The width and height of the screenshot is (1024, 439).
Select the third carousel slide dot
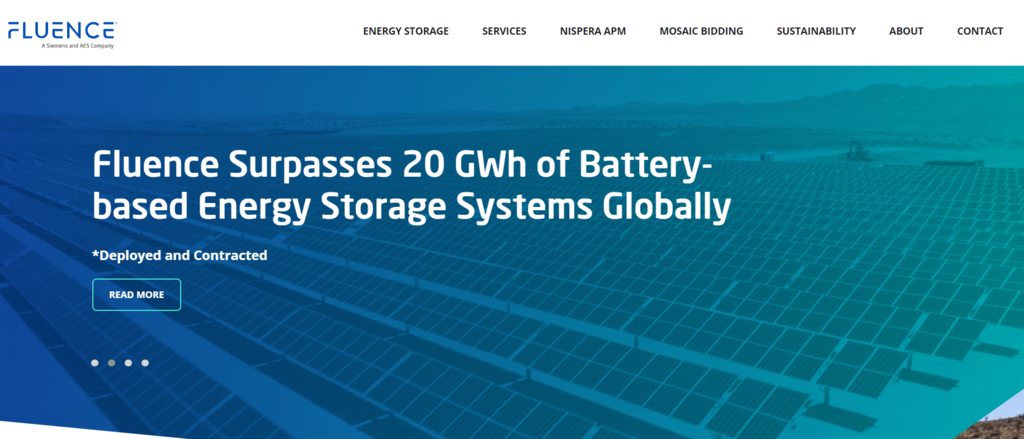129,363
